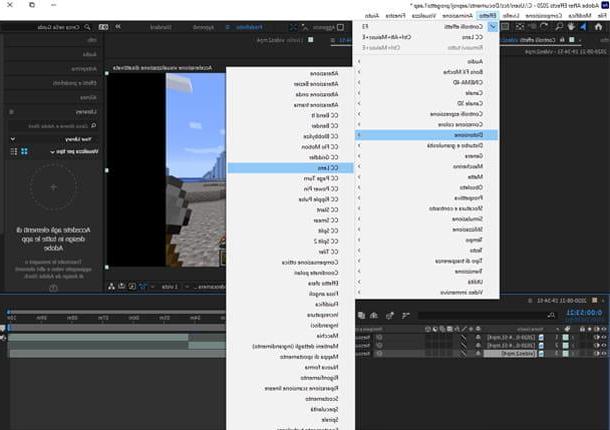
Task: Click the Cerca nella Guida magnifier icon
Action: [x=88, y=27]
